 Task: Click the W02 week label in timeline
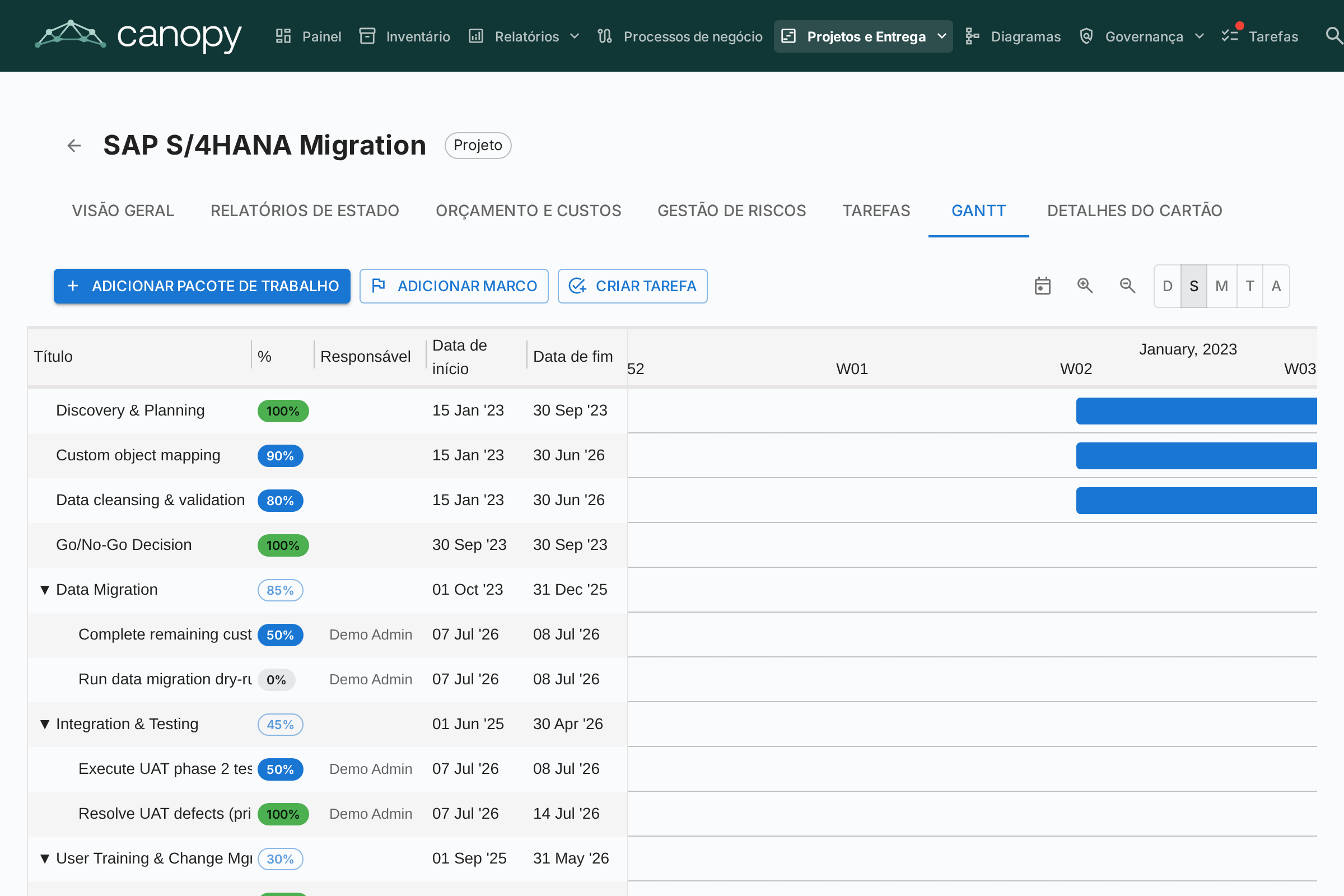(1076, 369)
